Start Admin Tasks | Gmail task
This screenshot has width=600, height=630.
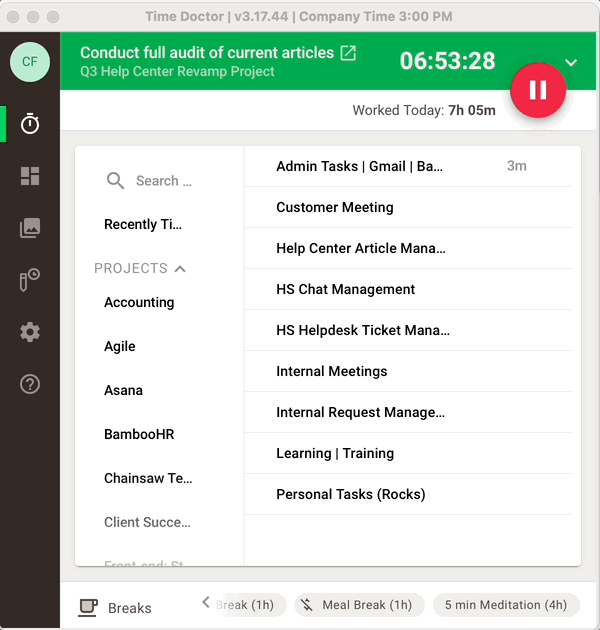[409, 166]
